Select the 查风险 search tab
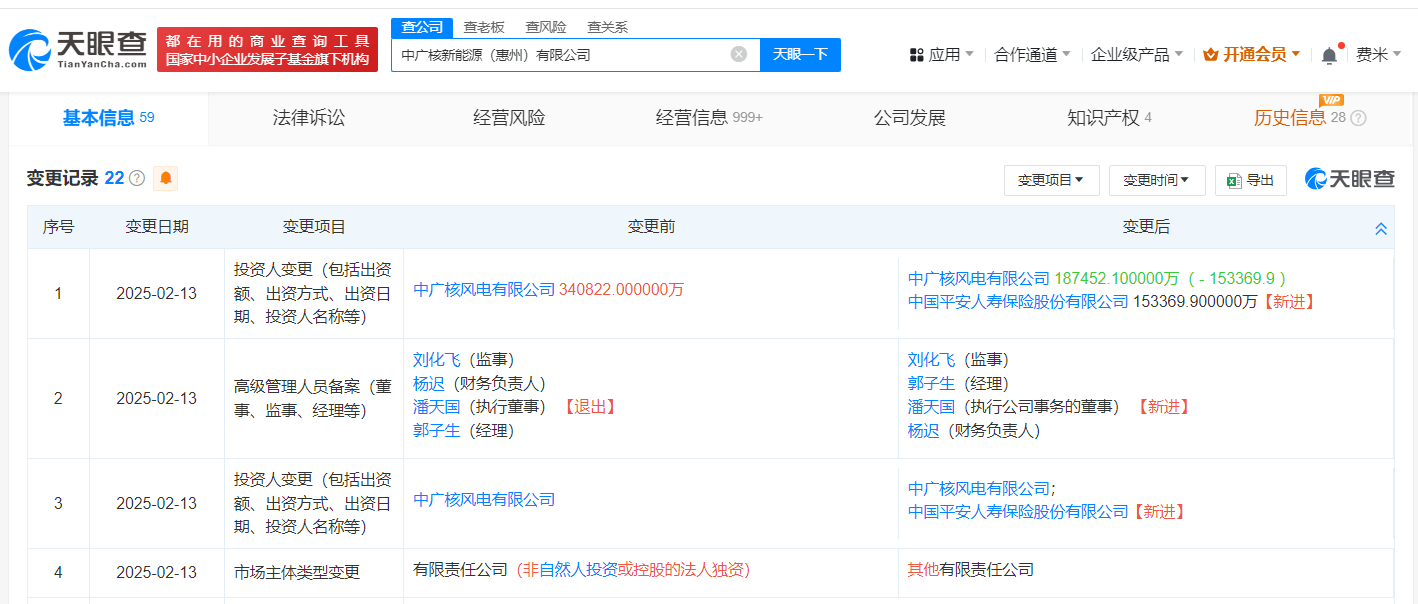This screenshot has width=1418, height=604. pos(545,28)
